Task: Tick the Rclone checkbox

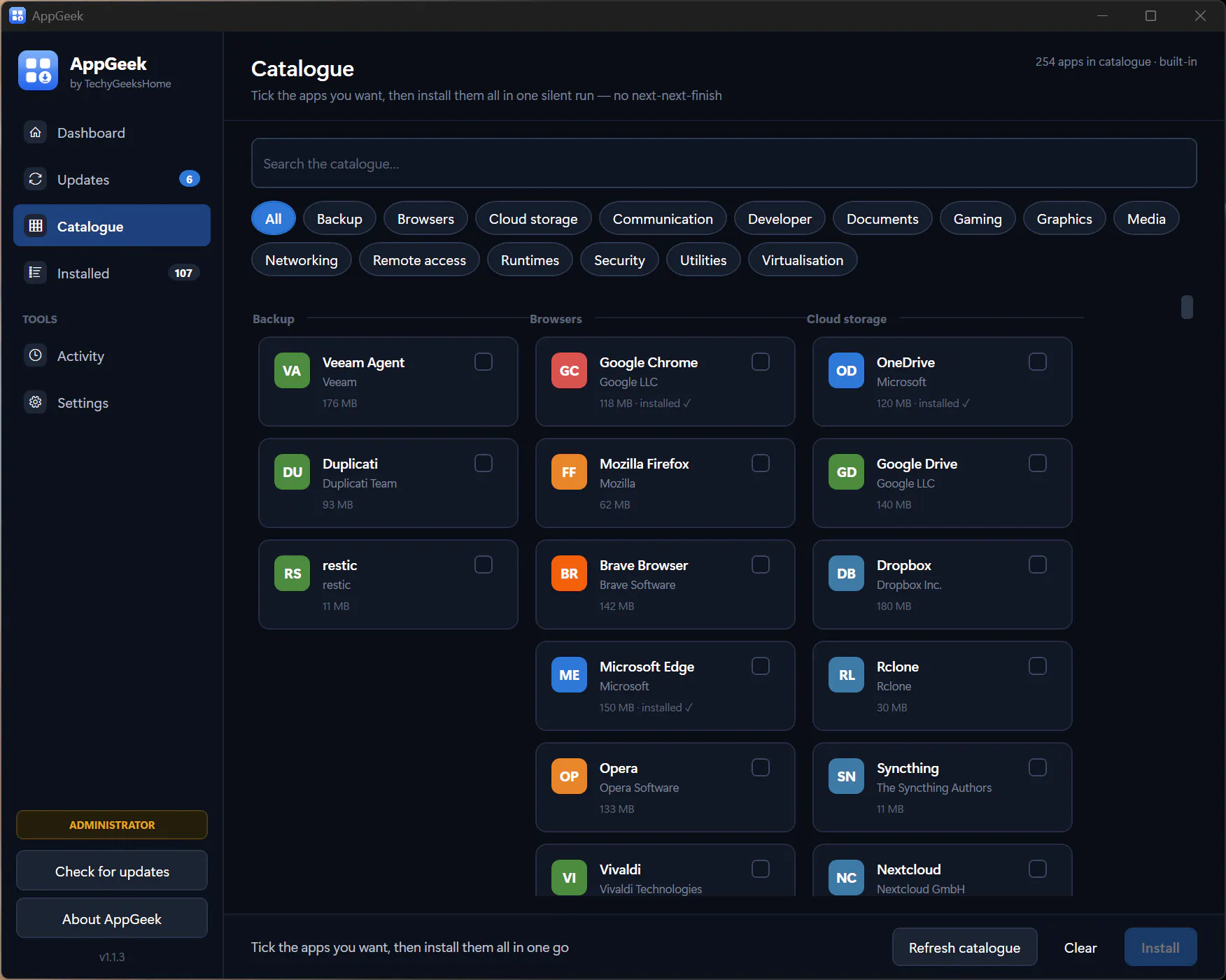Action: coord(1038,666)
